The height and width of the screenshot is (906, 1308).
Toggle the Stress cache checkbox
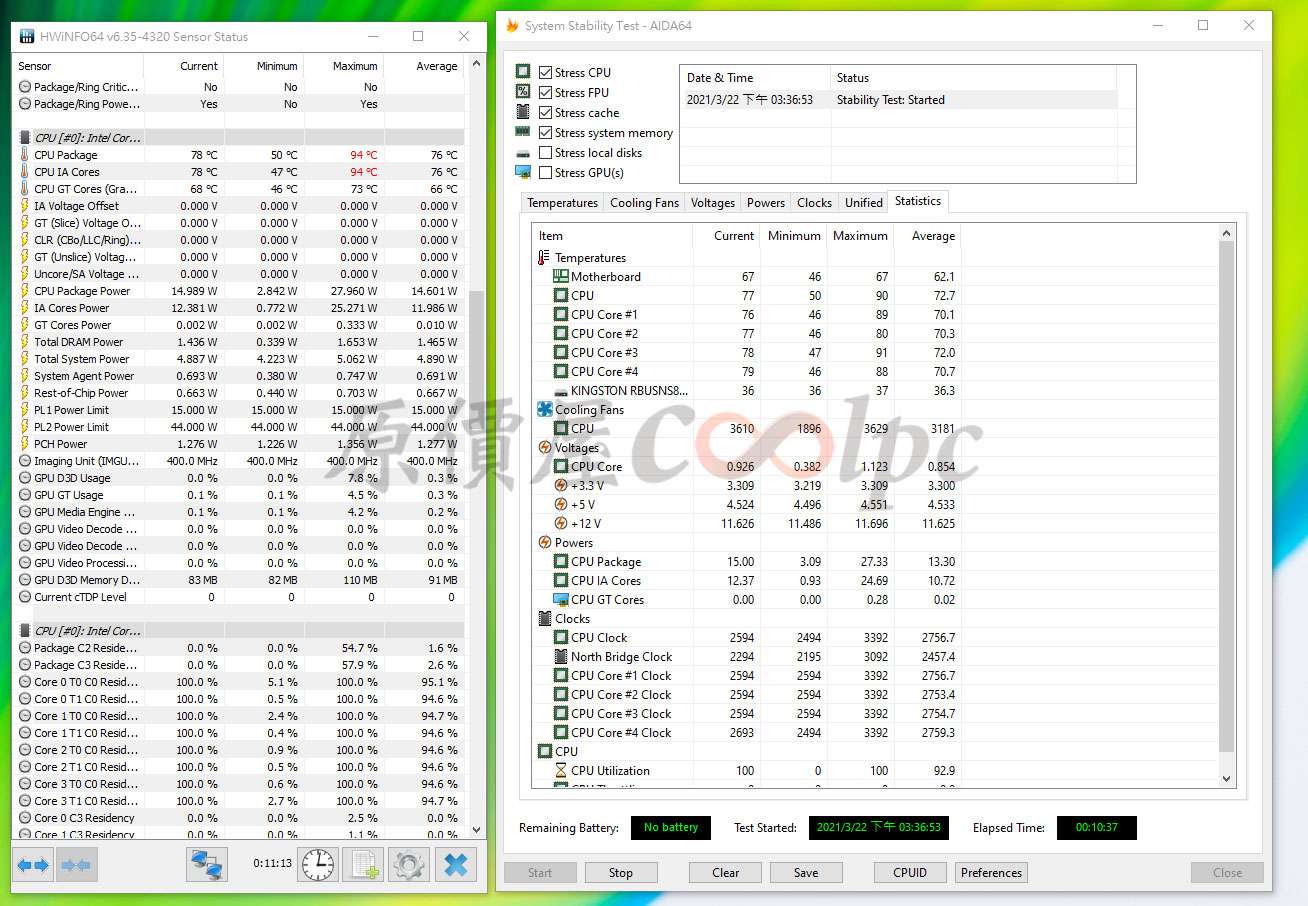(545, 113)
